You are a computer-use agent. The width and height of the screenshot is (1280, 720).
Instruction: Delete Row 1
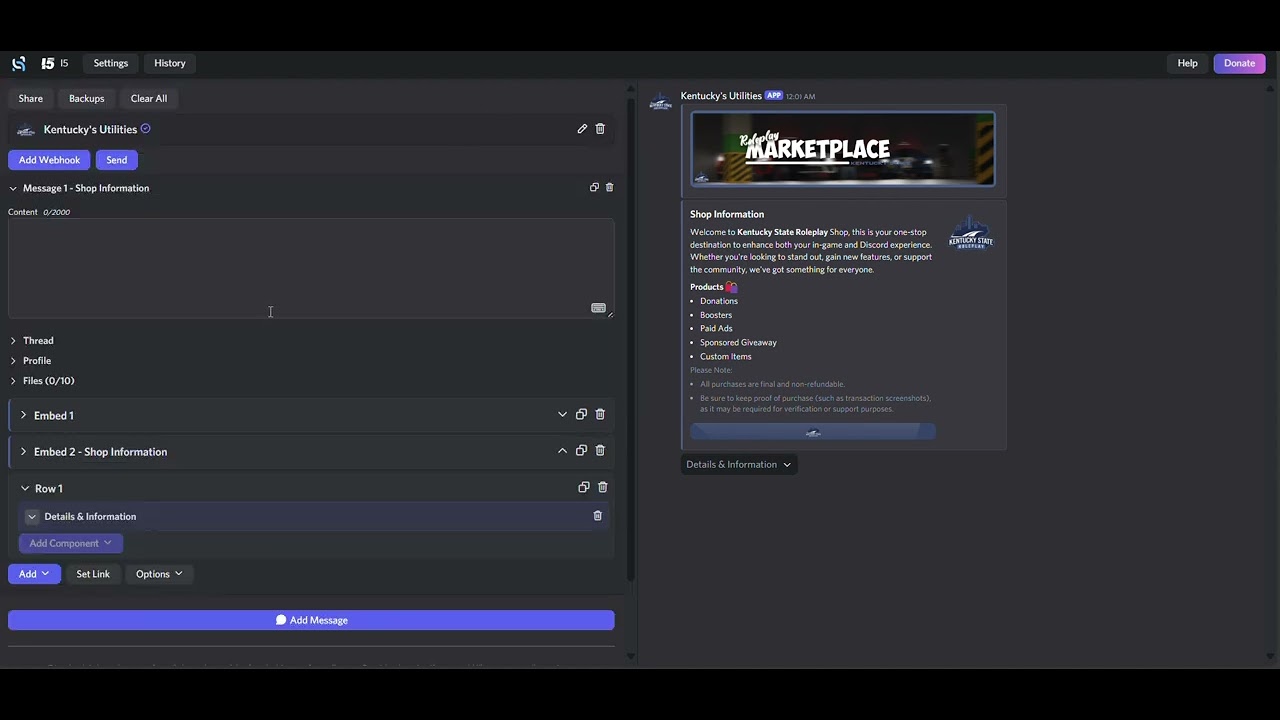(x=602, y=487)
